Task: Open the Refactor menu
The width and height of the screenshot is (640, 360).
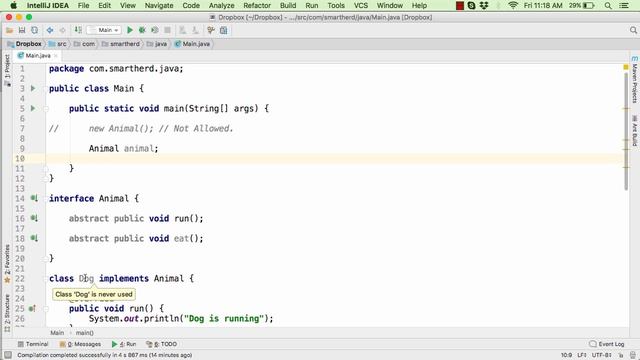Action: pyautogui.click(x=257, y=5)
